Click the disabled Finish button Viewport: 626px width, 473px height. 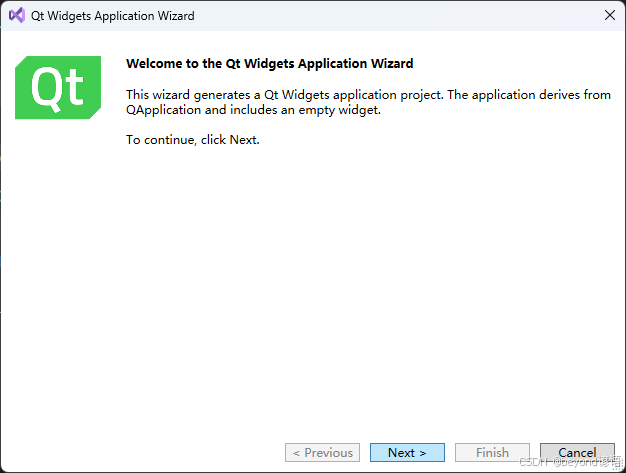pos(492,452)
